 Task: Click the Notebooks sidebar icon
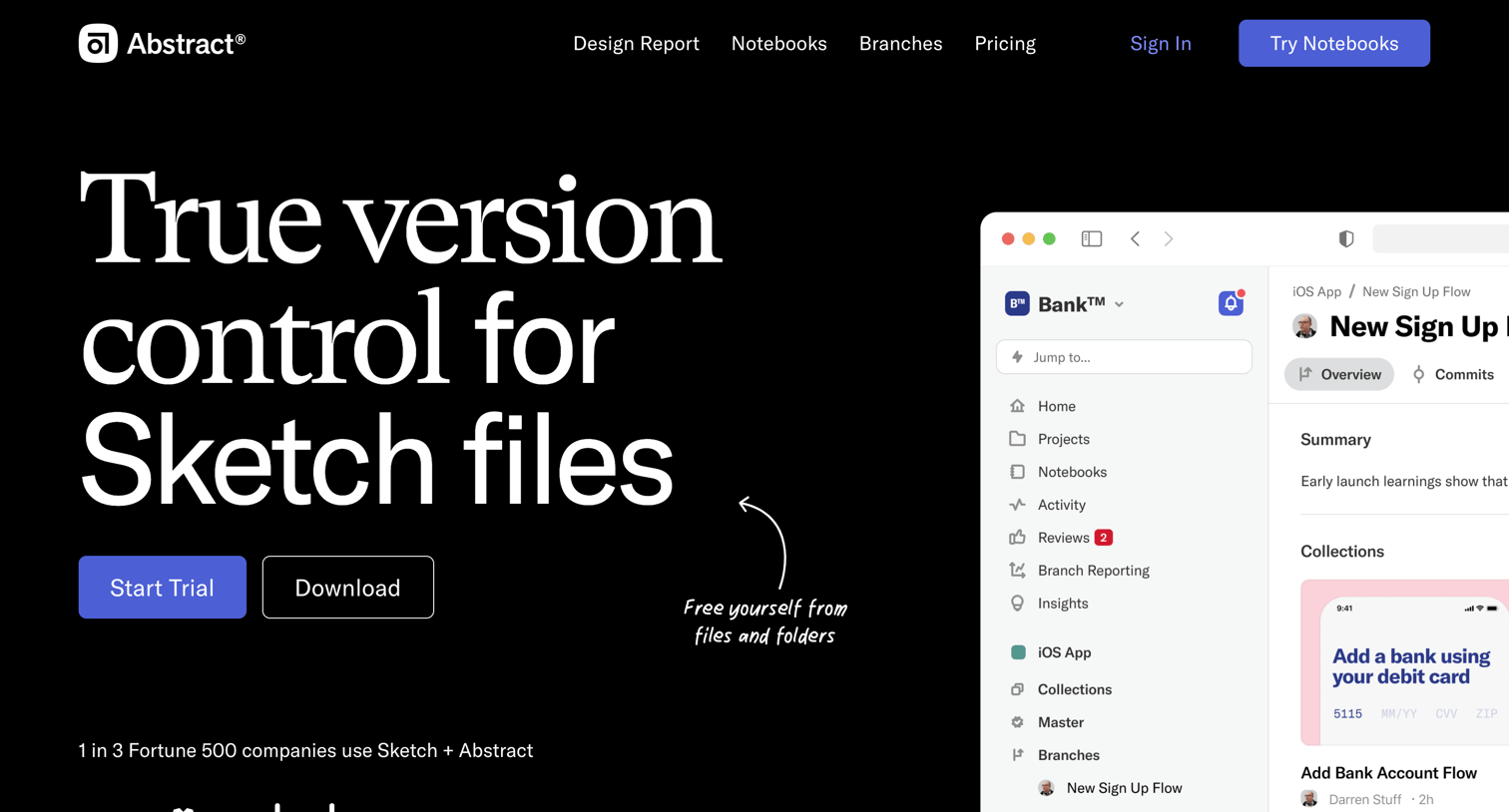[1017, 472]
